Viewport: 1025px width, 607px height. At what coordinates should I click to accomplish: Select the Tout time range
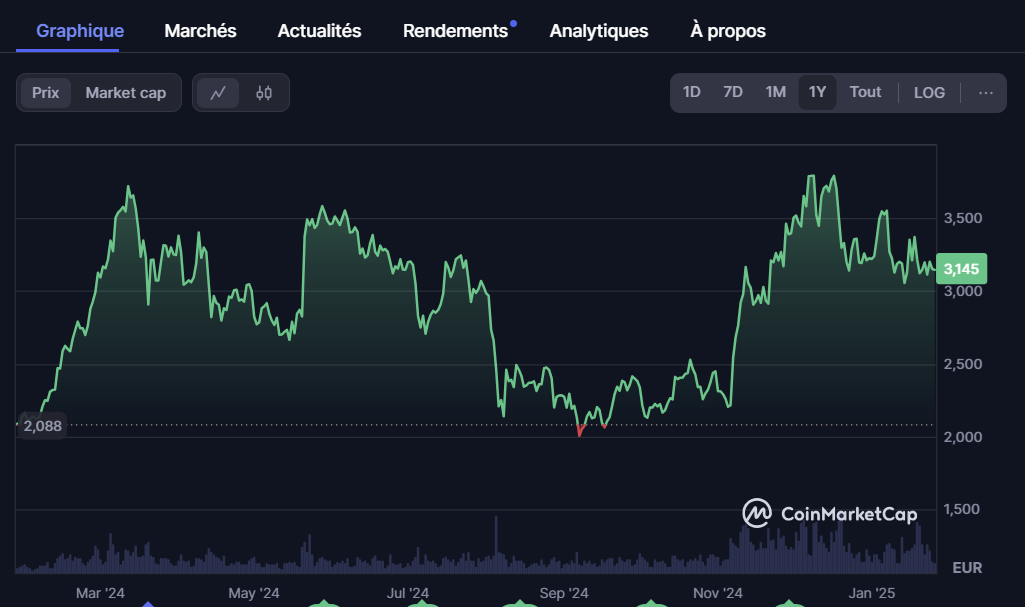tap(865, 93)
